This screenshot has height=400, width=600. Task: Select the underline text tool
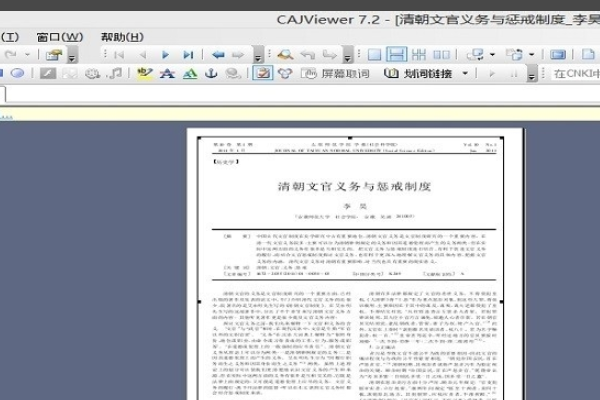click(190, 73)
